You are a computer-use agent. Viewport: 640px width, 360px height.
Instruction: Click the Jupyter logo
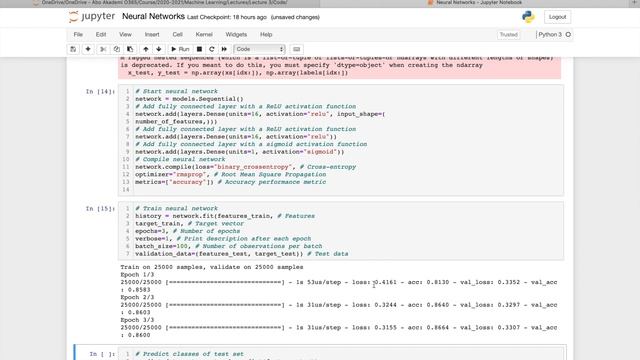point(92,17)
